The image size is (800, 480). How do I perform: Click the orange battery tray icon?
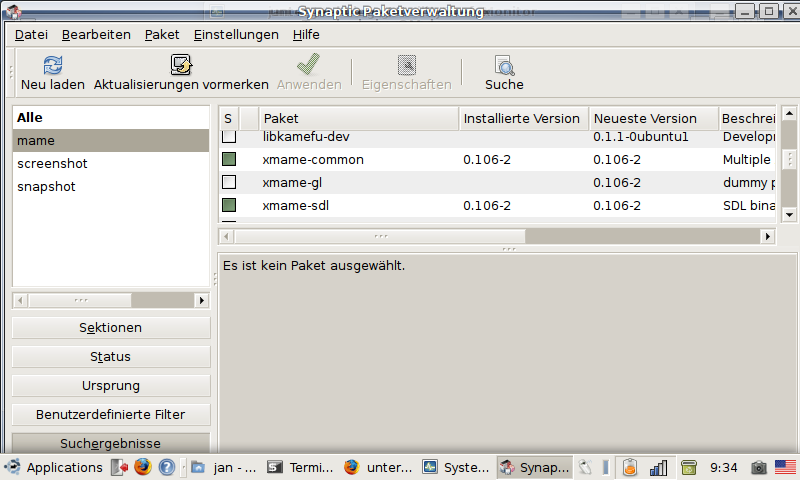click(x=630, y=467)
